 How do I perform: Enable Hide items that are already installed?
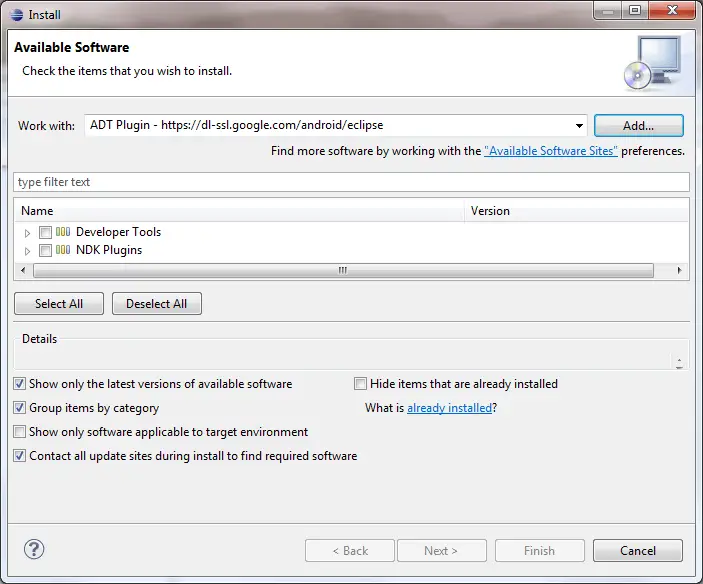point(361,384)
